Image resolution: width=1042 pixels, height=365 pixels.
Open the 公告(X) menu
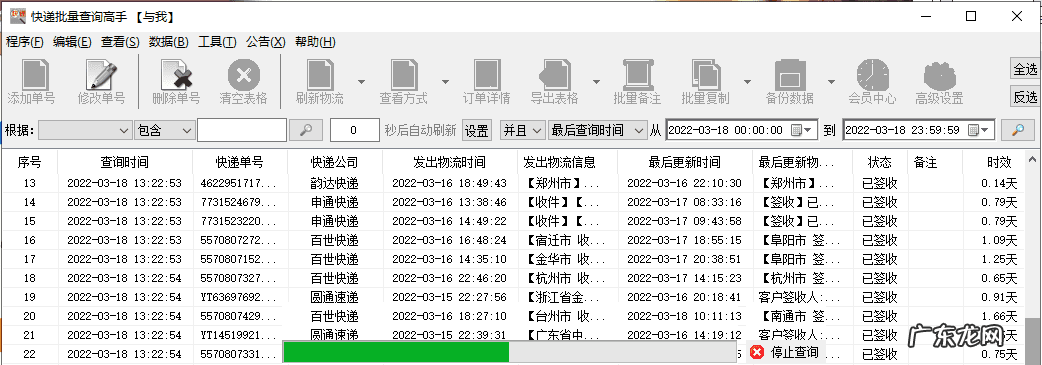coord(266,42)
